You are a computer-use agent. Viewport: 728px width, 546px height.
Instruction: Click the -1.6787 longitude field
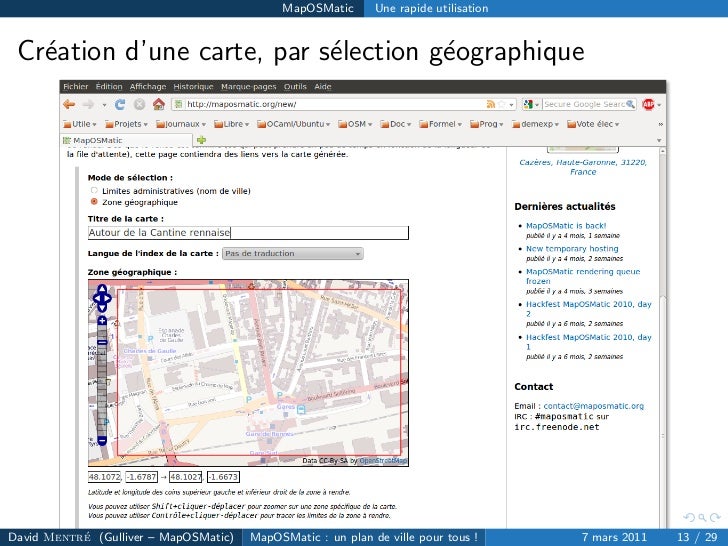tap(142, 477)
